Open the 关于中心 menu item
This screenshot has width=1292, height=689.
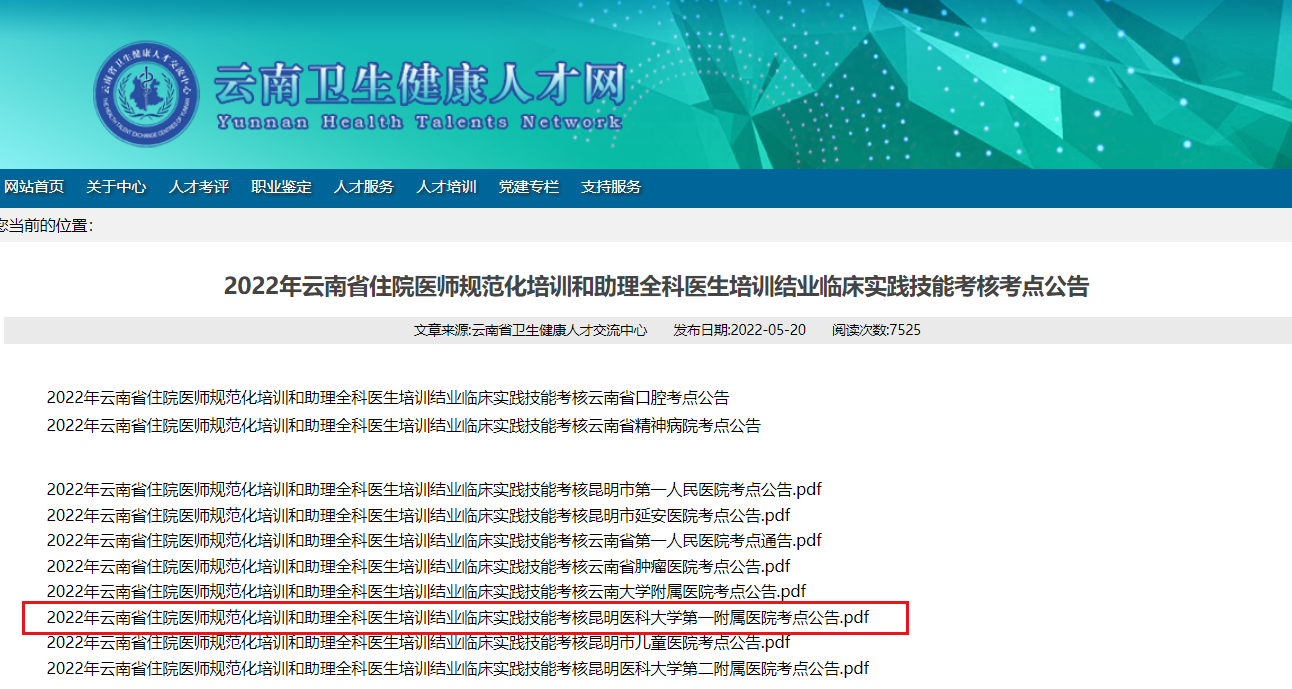point(116,187)
